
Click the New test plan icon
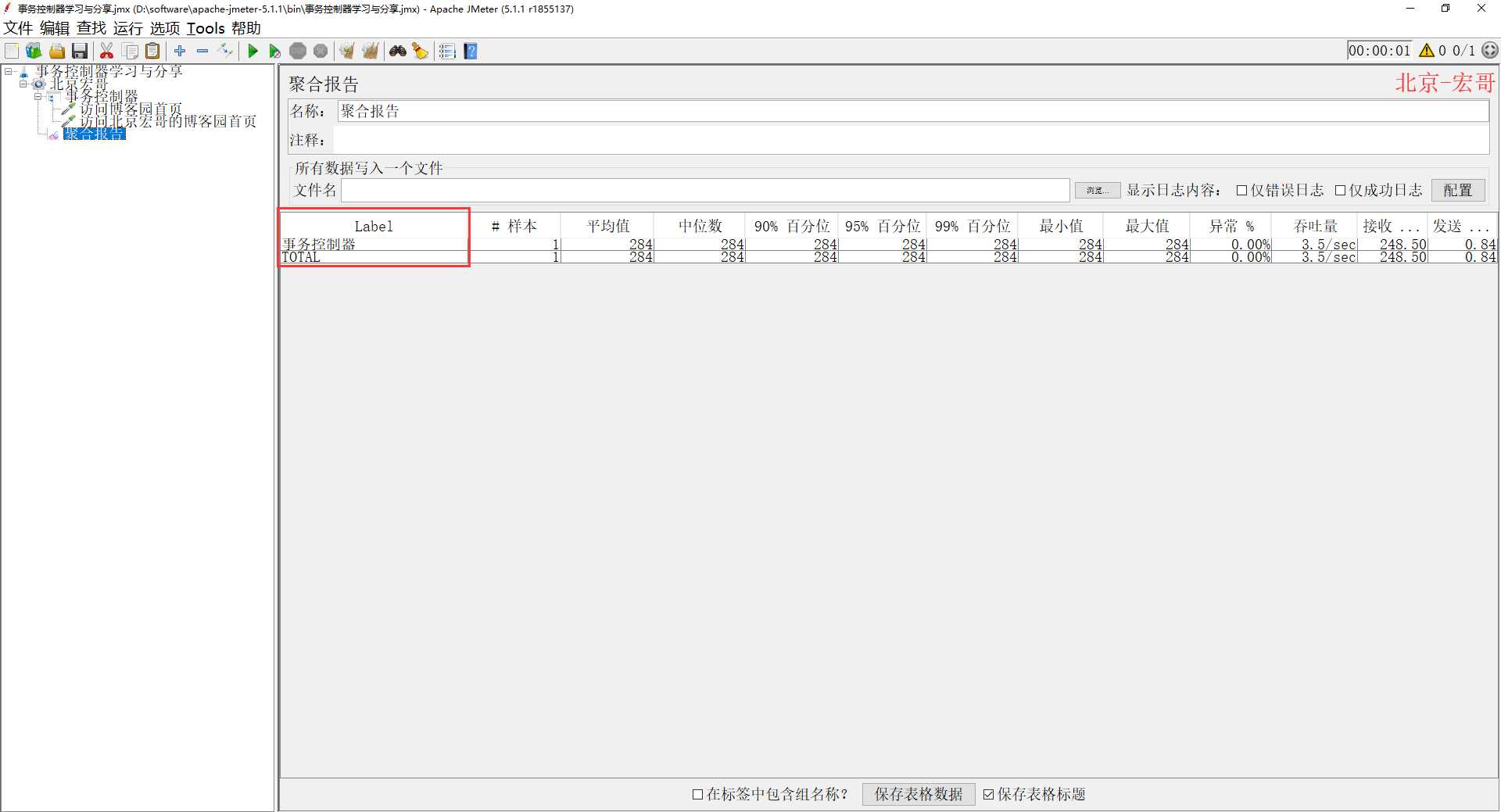click(x=12, y=51)
